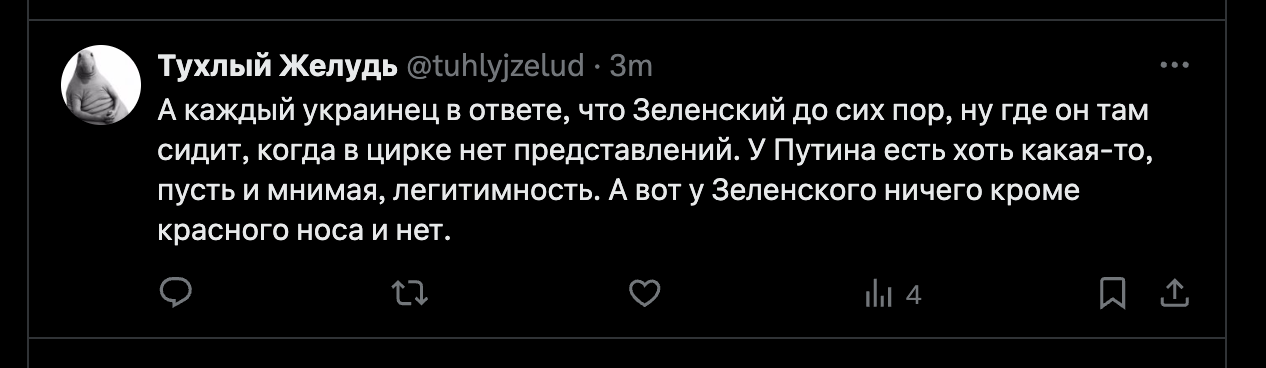Open the Тухлый Желудь profile avatar
Viewport: 1266px width, 368px height.
pyautogui.click(x=100, y=86)
